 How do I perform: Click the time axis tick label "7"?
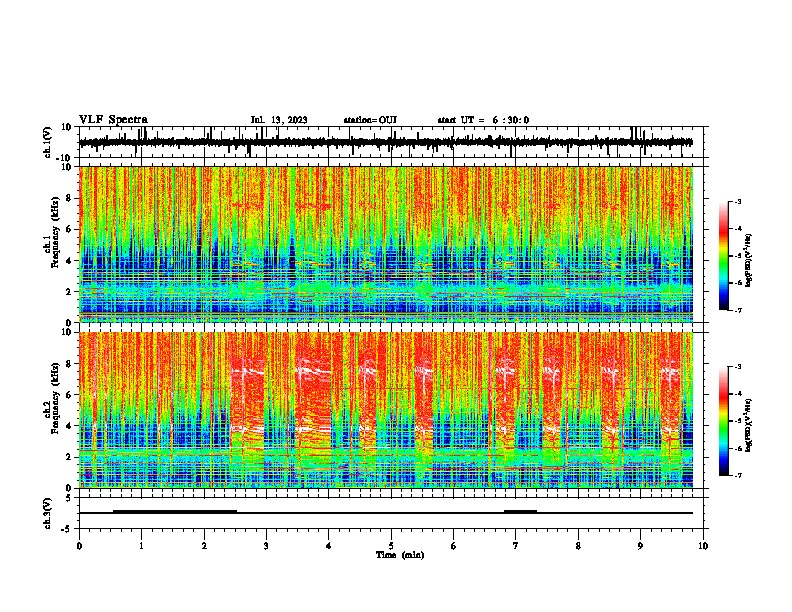(x=516, y=546)
